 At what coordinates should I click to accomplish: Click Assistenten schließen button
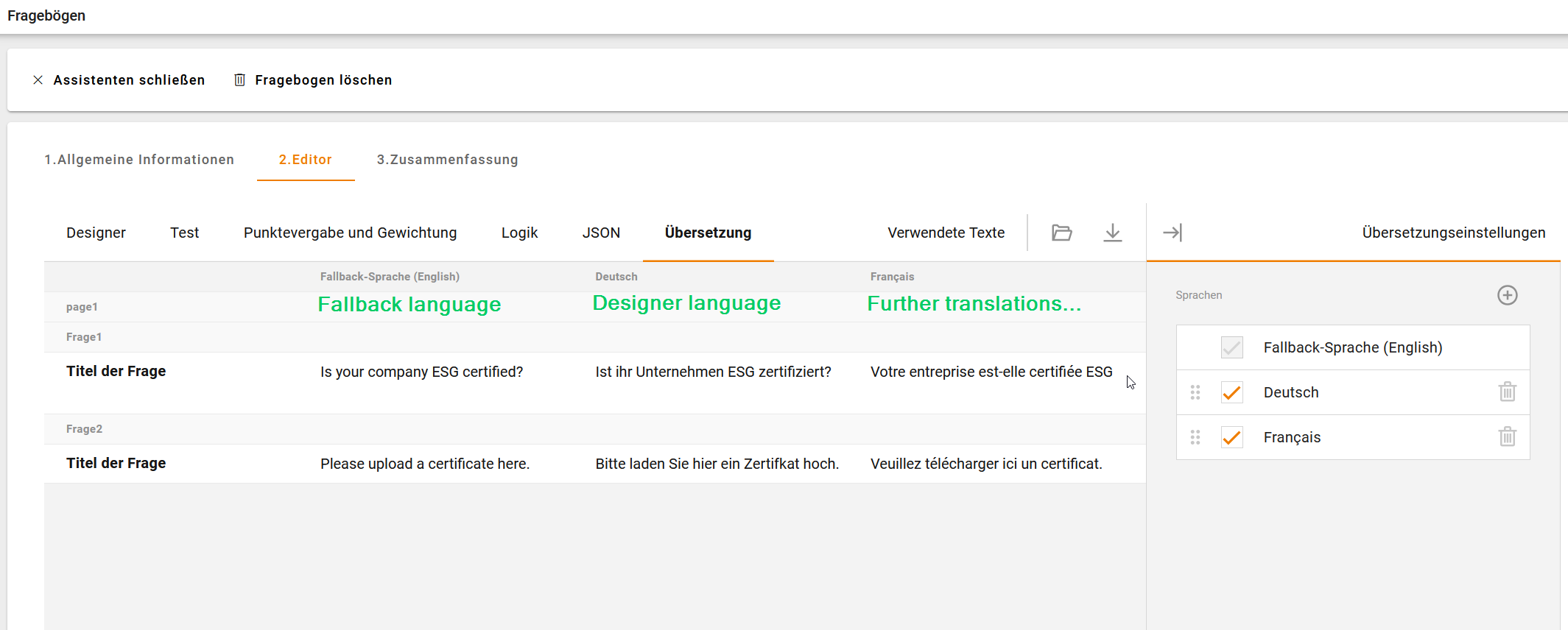click(x=119, y=79)
